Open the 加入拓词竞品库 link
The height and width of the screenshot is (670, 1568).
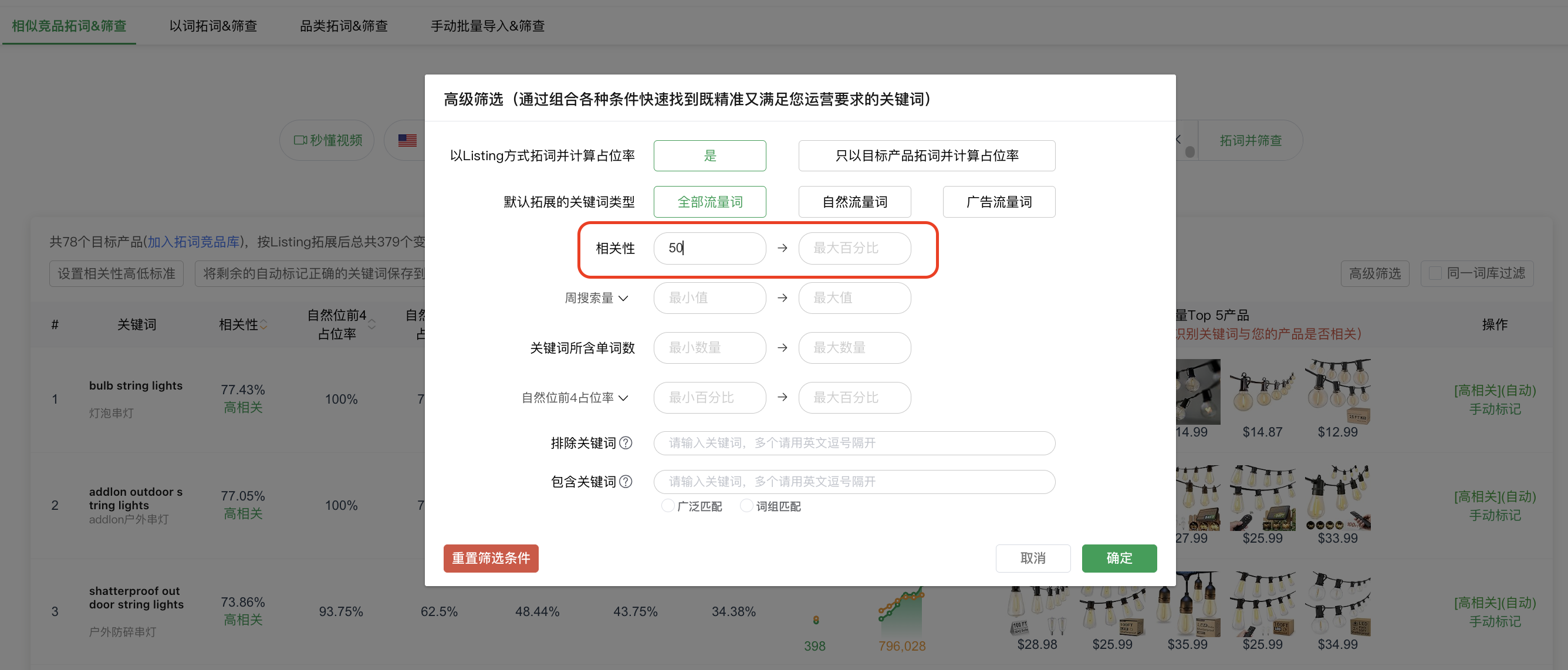(x=194, y=242)
